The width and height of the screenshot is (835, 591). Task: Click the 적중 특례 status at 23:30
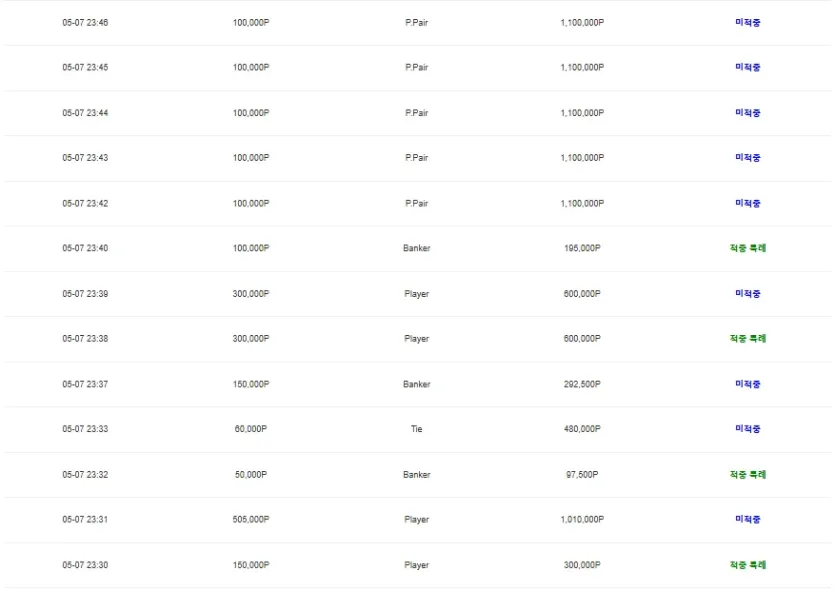(x=748, y=565)
